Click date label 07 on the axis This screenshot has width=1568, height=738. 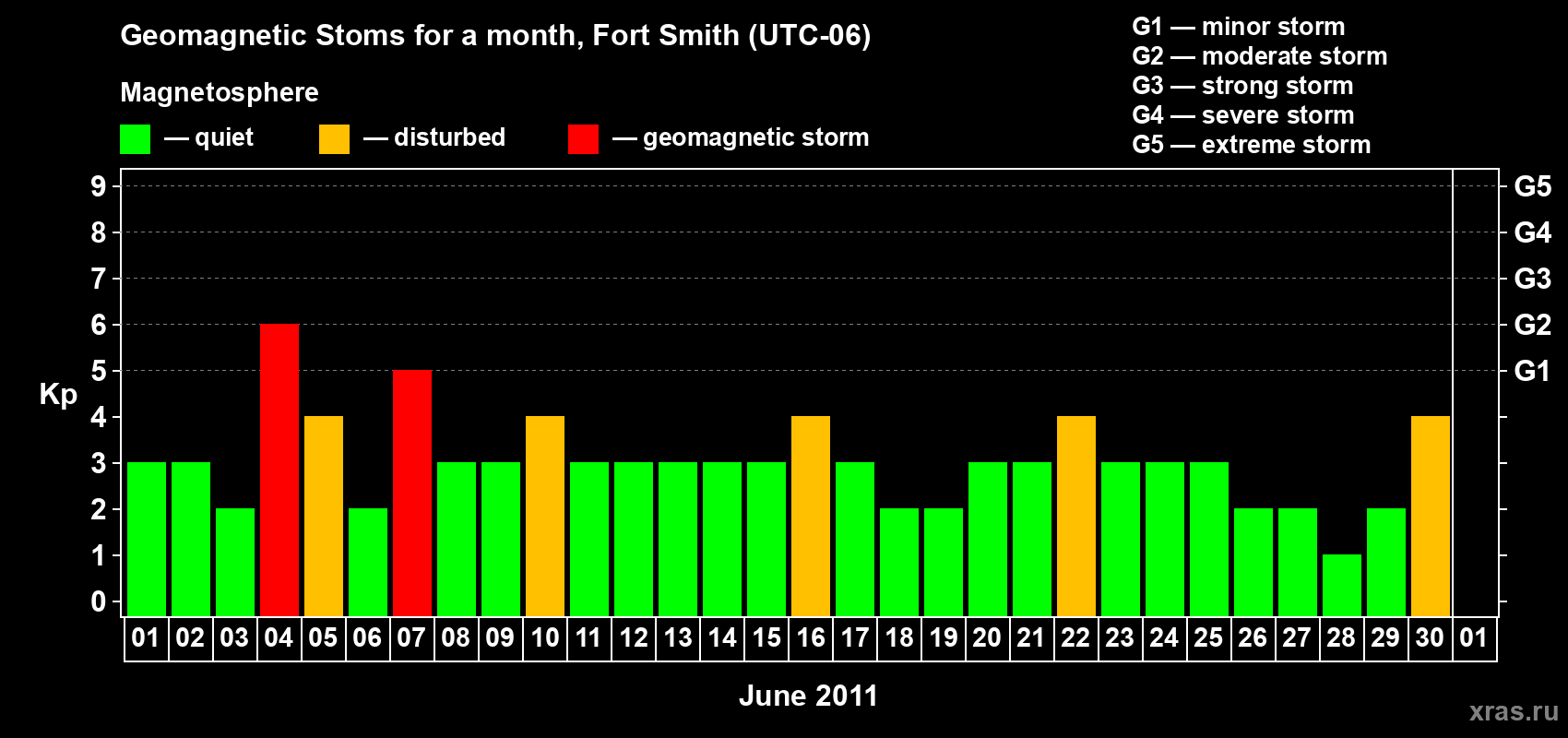(411, 638)
